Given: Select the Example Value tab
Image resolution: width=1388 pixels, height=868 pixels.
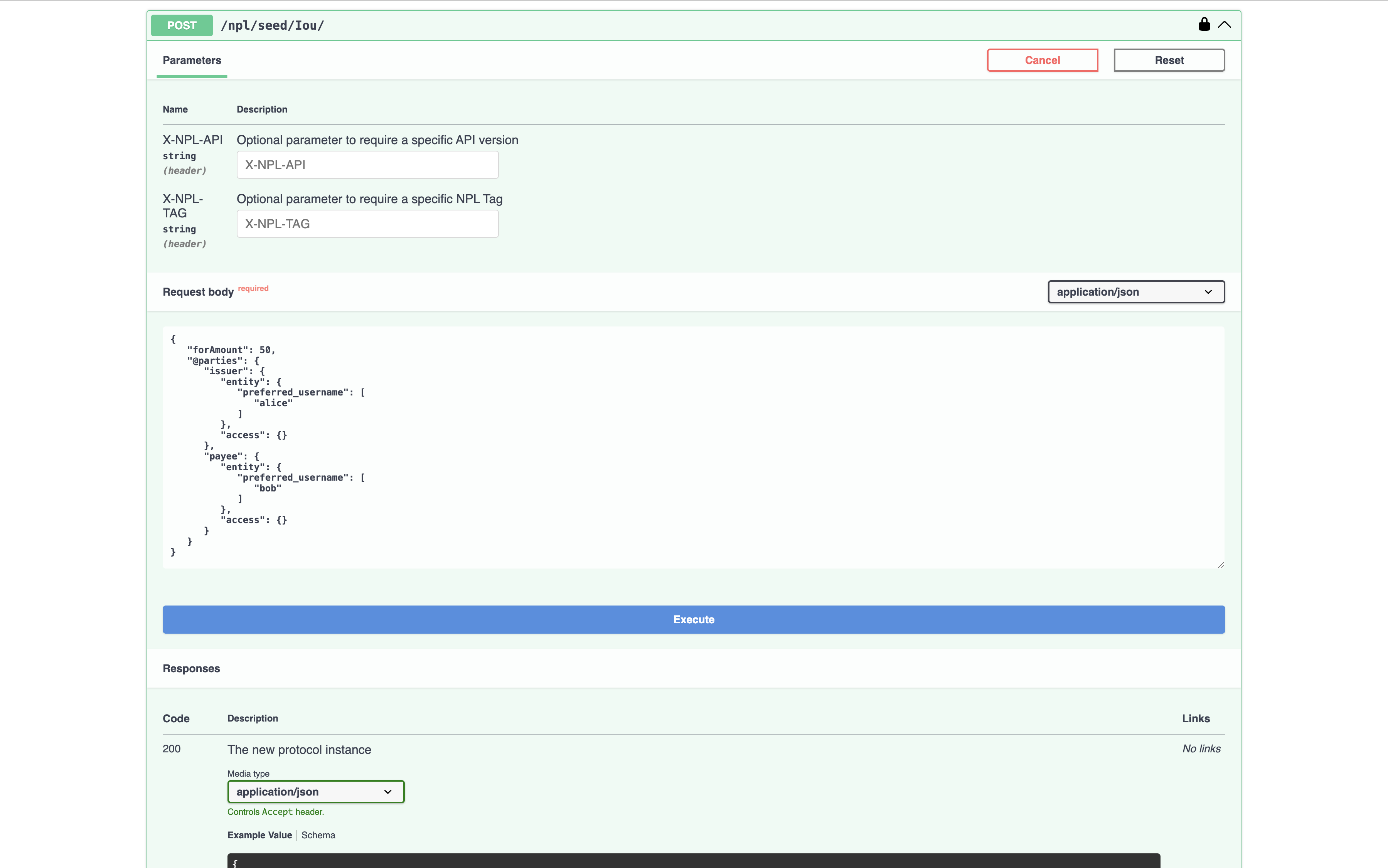Looking at the screenshot, I should (259, 835).
